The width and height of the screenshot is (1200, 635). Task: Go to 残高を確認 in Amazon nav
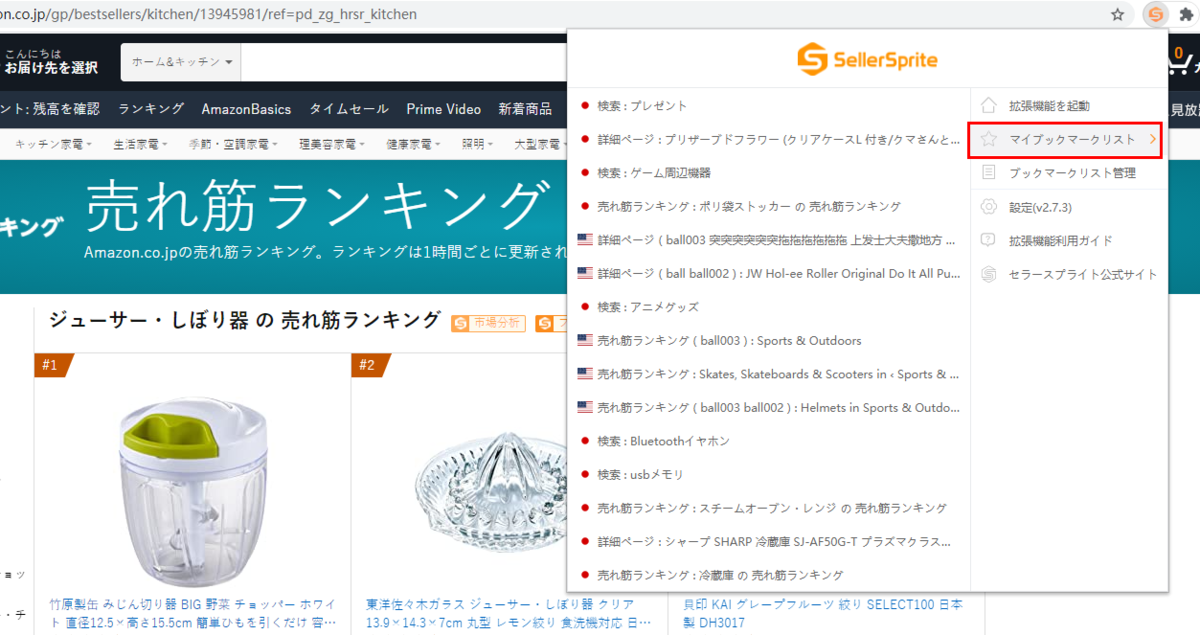[x=66, y=109]
